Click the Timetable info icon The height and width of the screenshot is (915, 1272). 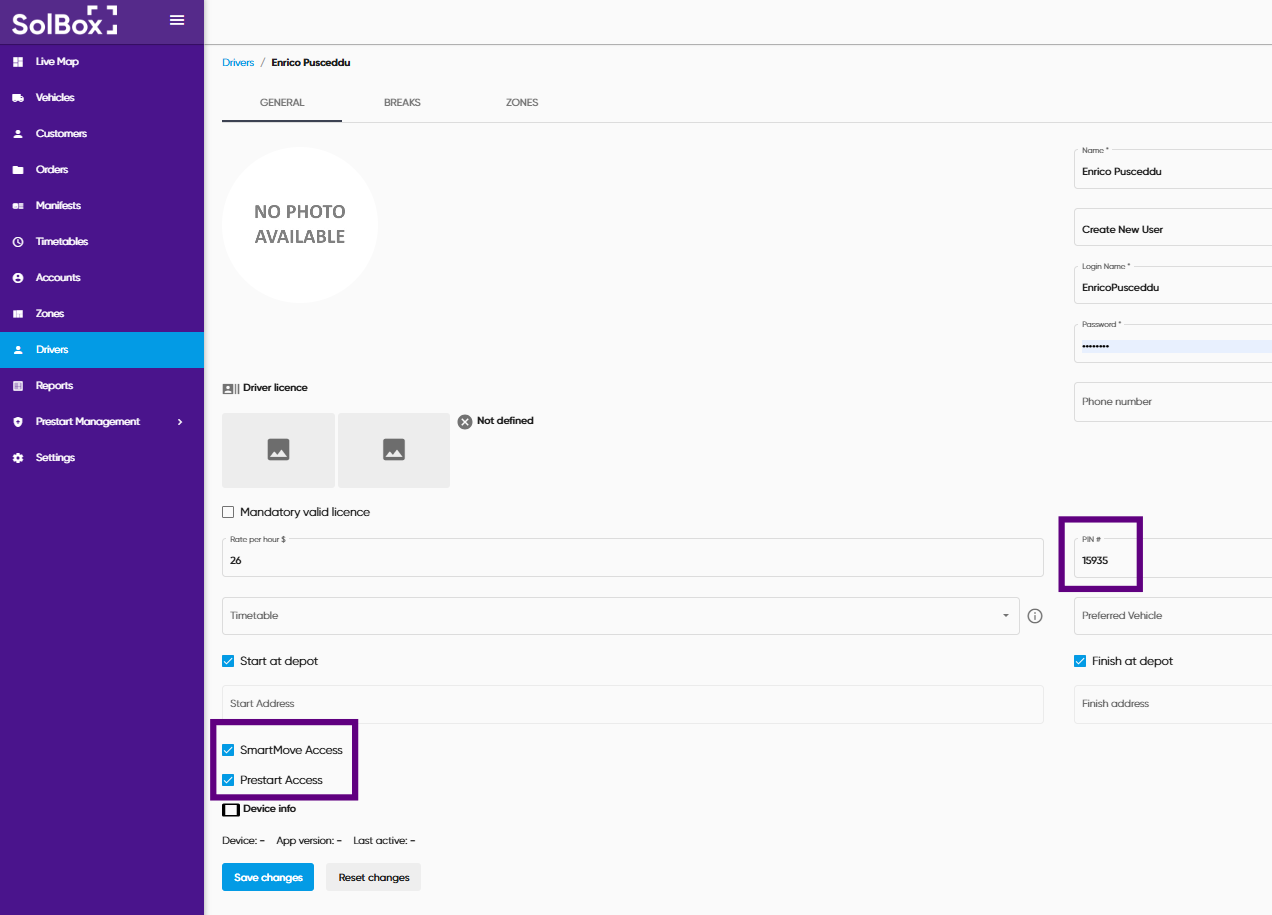(x=1035, y=616)
